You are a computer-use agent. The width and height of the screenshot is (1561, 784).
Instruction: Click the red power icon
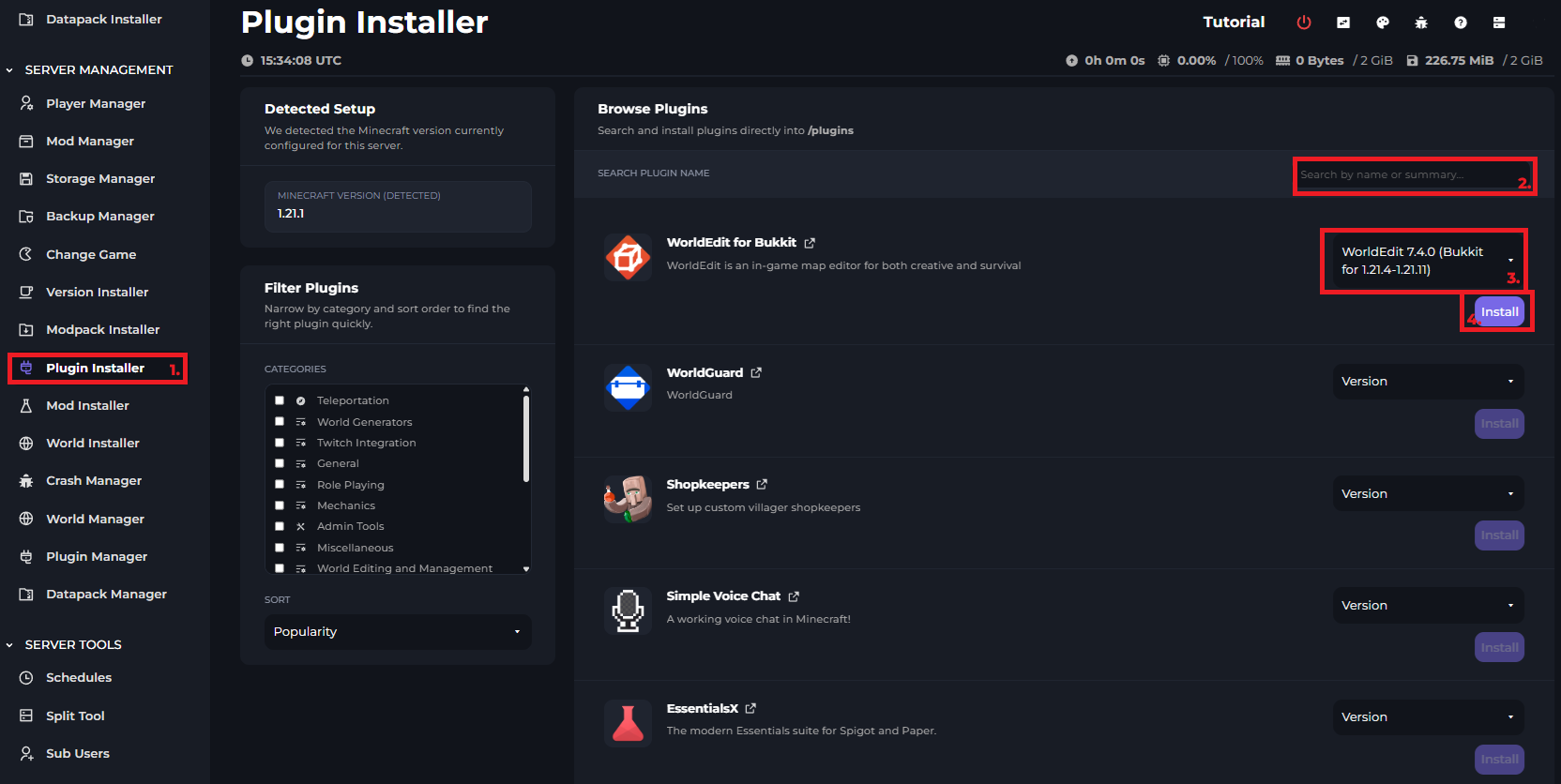pyautogui.click(x=1304, y=23)
